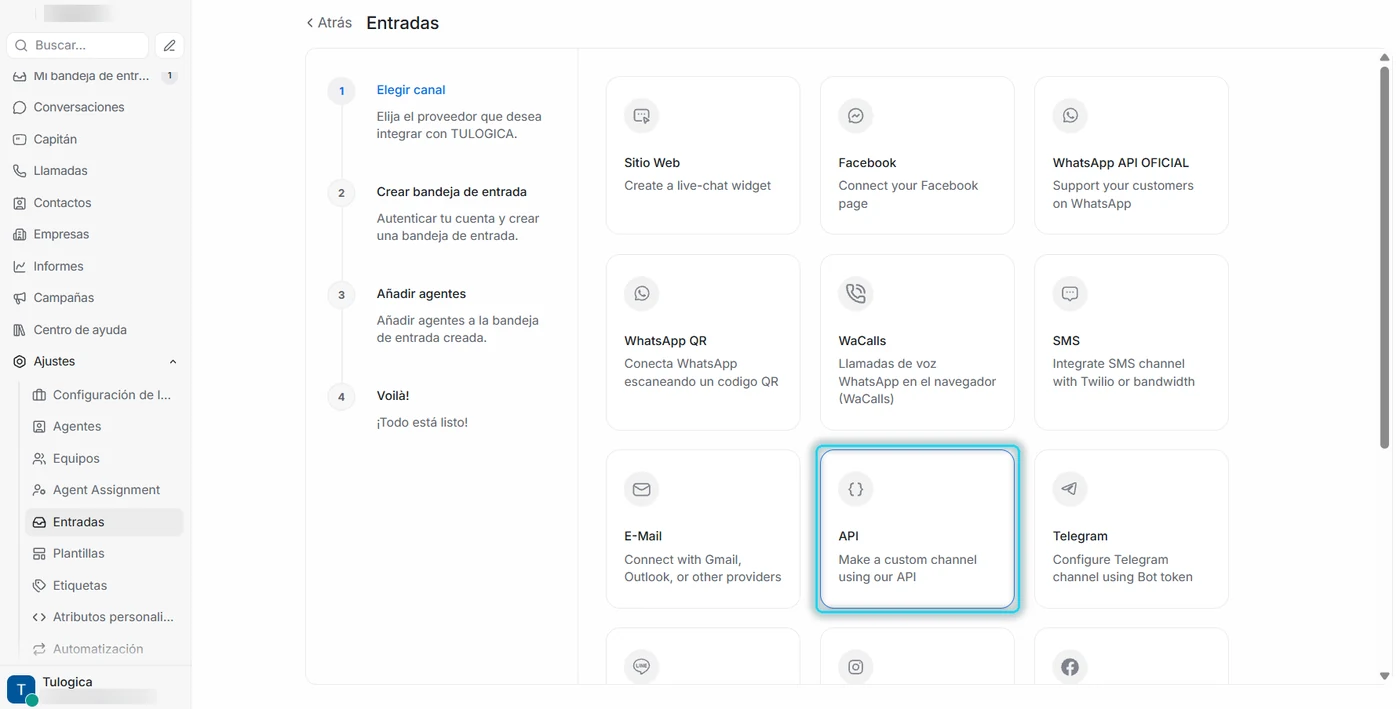Pick the SMS speech bubble icon

coord(1070,293)
